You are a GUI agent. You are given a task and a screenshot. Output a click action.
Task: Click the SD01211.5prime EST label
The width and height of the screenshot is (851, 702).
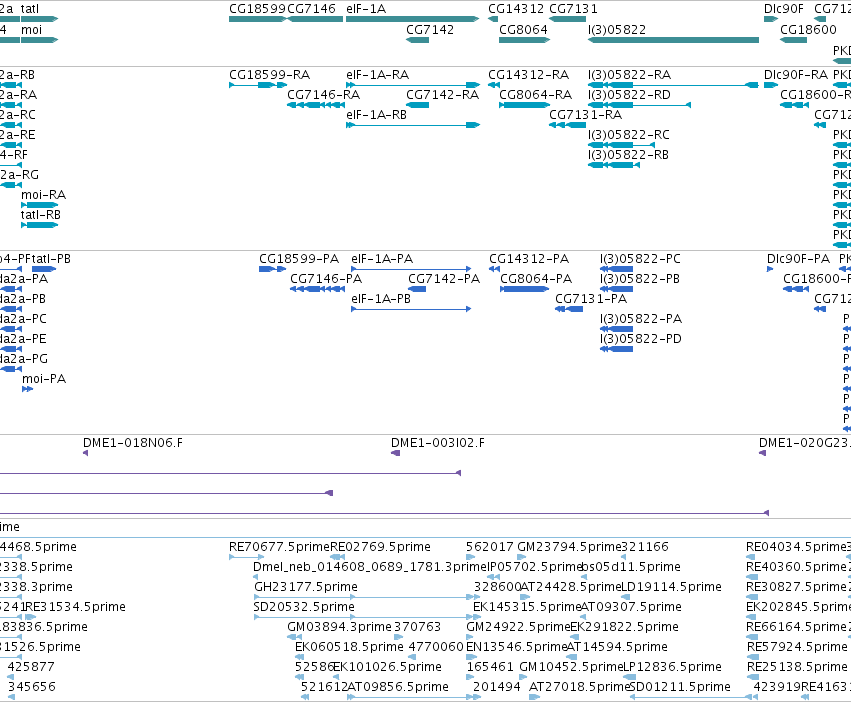680,687
